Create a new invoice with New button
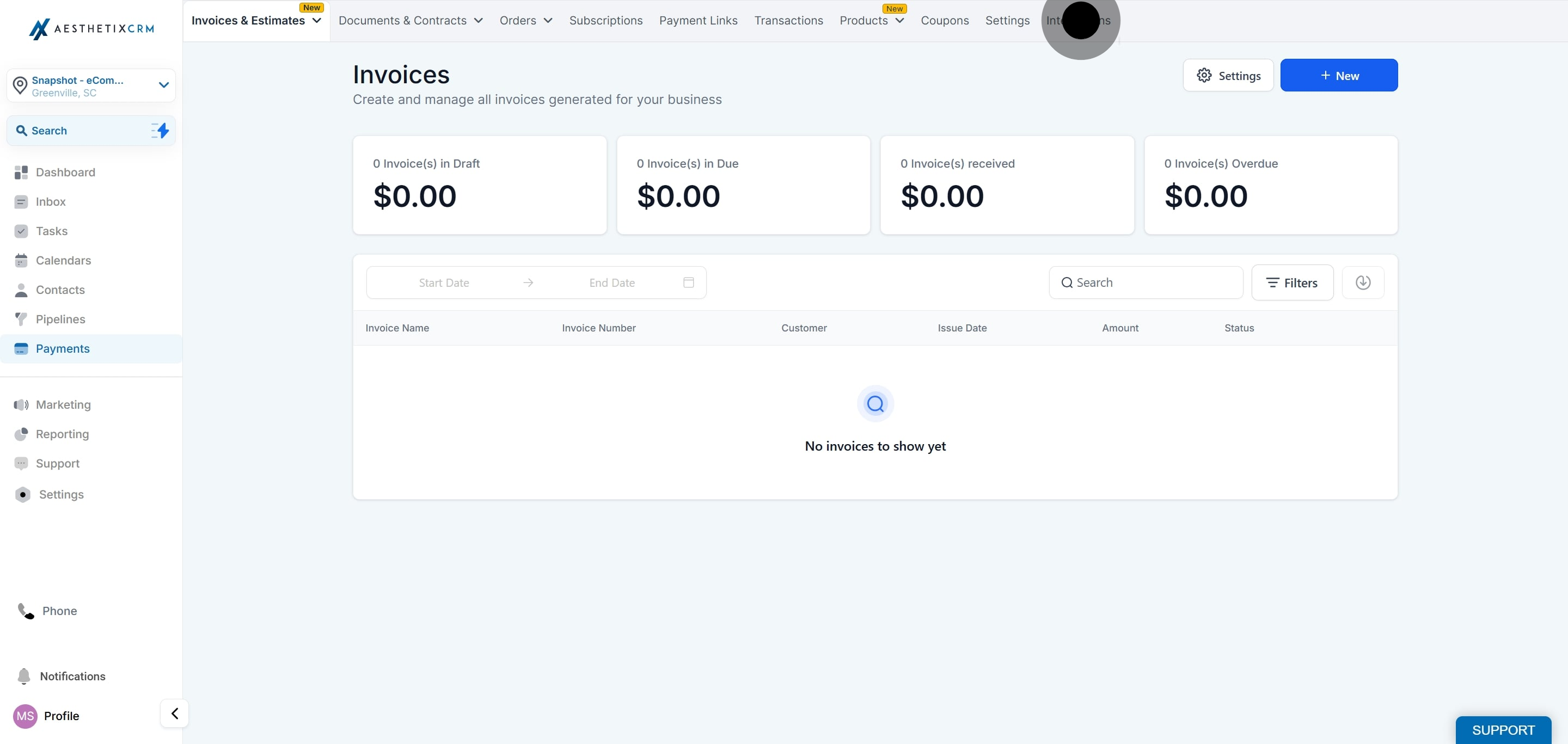The image size is (1568, 744). pyautogui.click(x=1339, y=75)
